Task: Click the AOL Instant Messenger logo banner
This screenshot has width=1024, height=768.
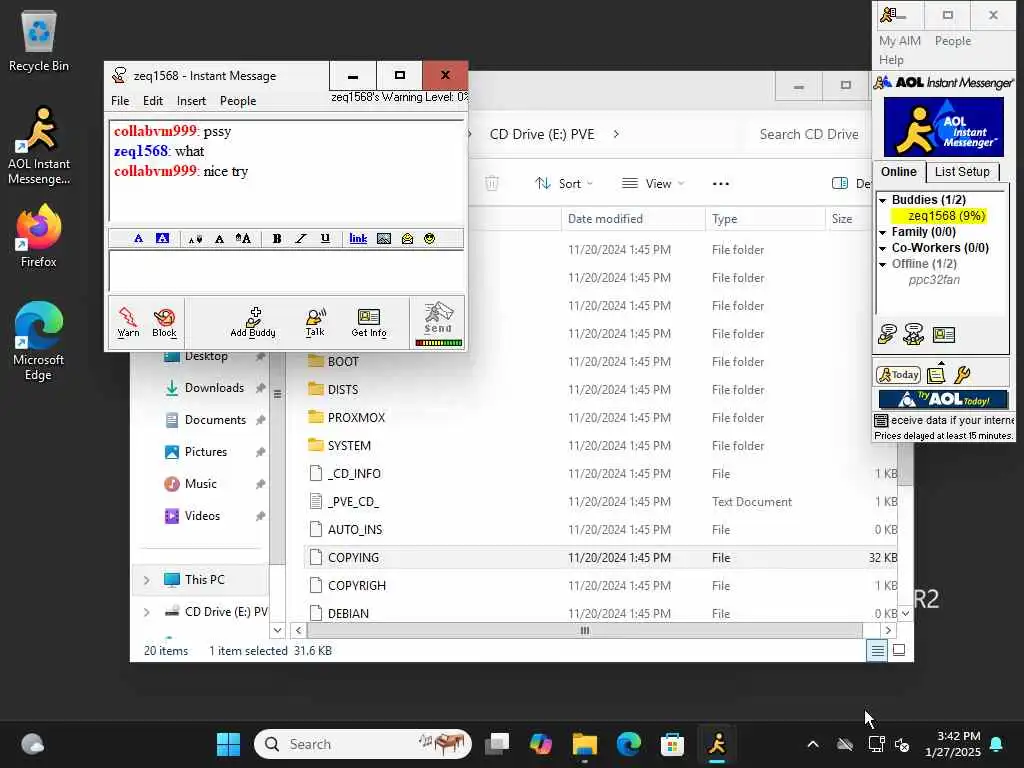Action: [x=944, y=127]
